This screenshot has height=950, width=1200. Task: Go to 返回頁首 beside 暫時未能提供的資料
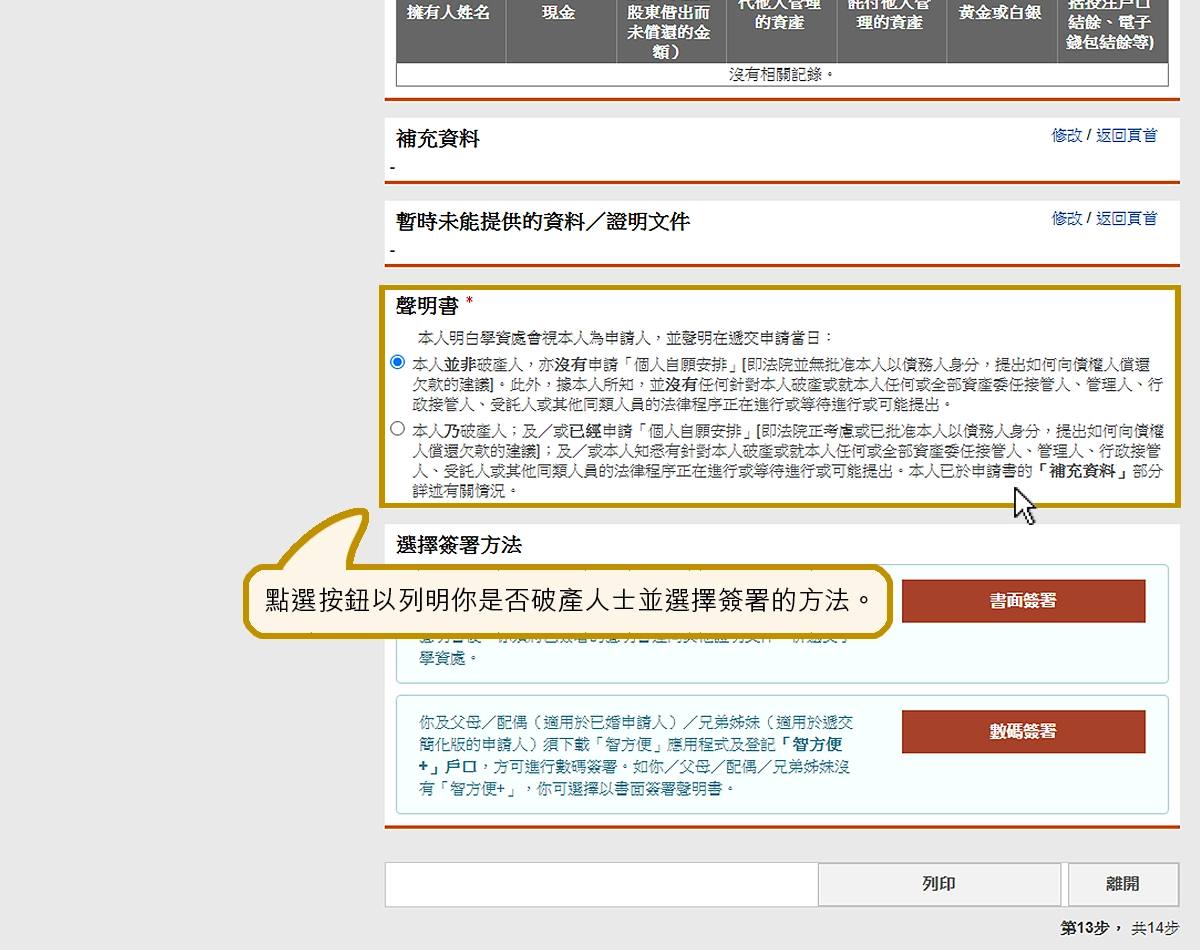point(1126,218)
